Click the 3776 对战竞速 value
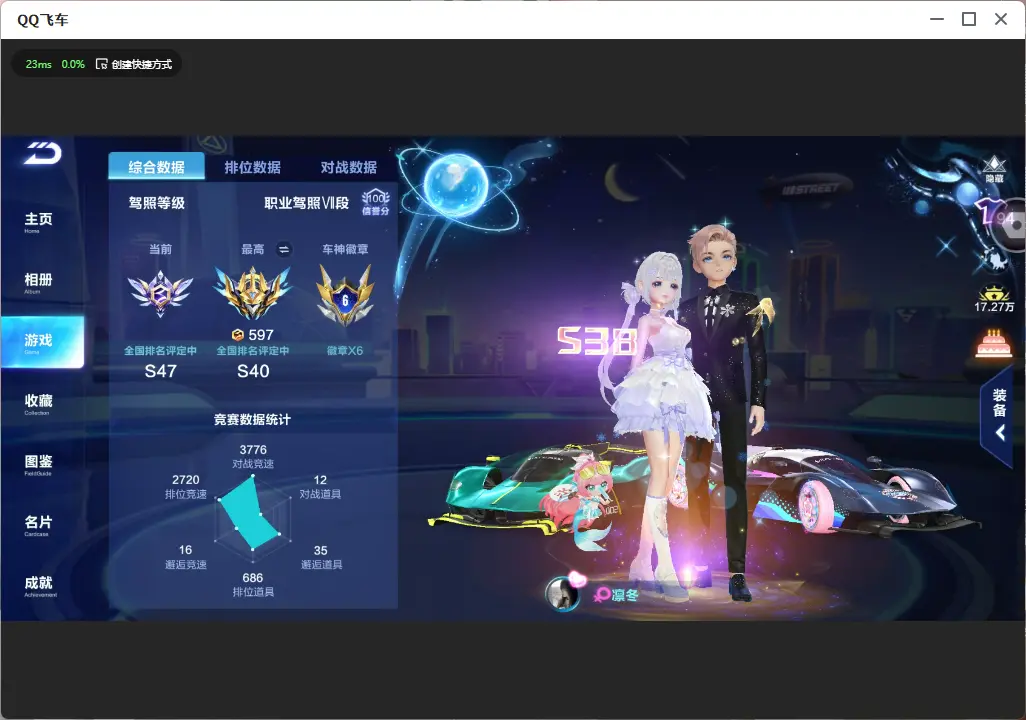 click(x=253, y=450)
